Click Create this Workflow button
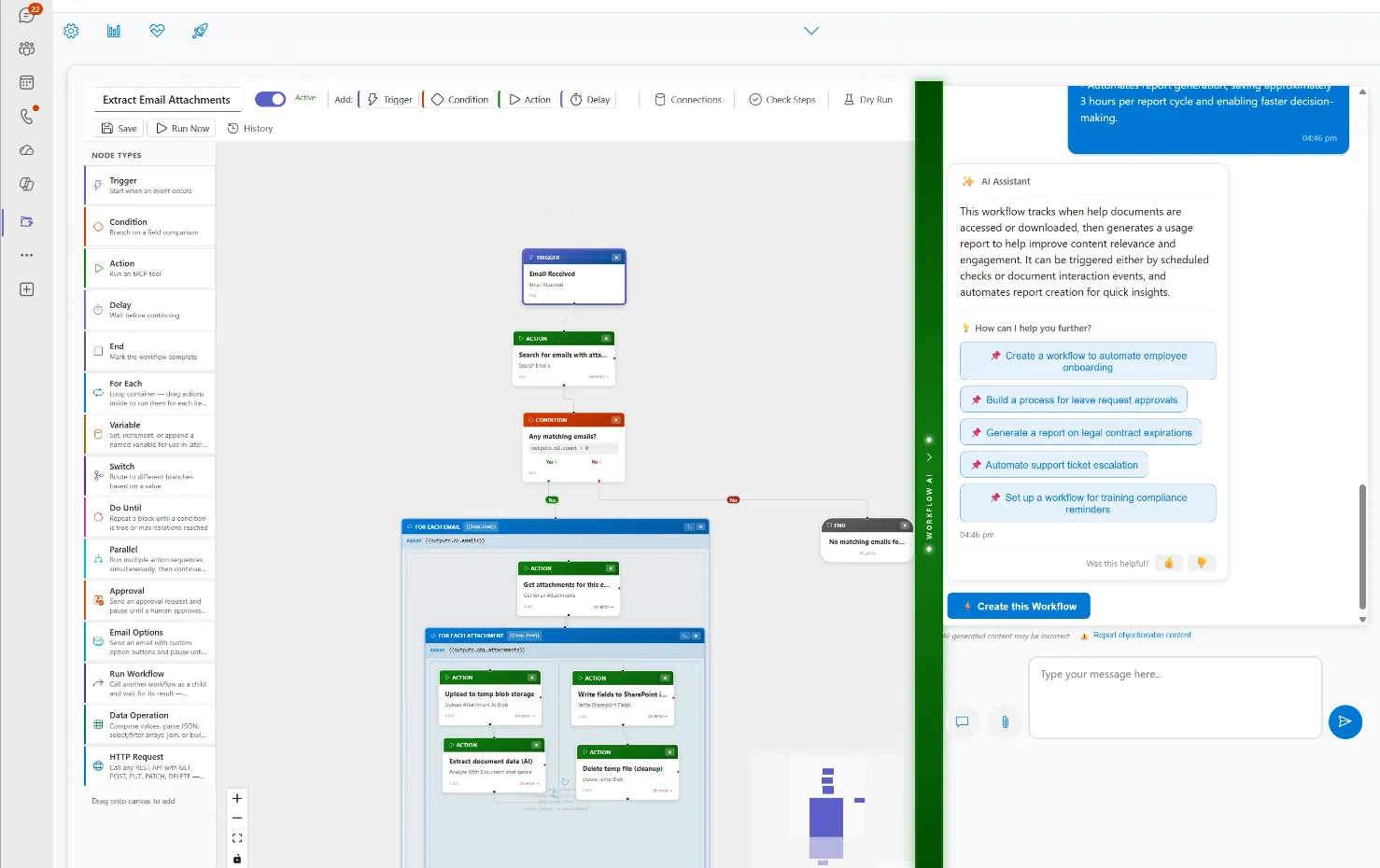The height and width of the screenshot is (868, 1380). 1019,606
